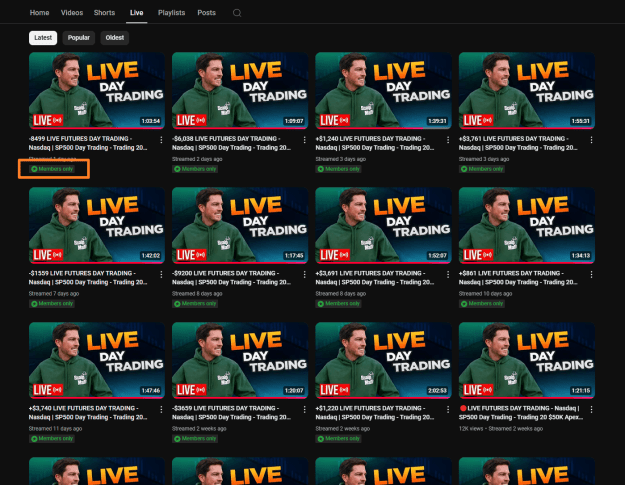Click Members only badge under +$1,240 stream
This screenshot has width=625, height=485.
[339, 169]
